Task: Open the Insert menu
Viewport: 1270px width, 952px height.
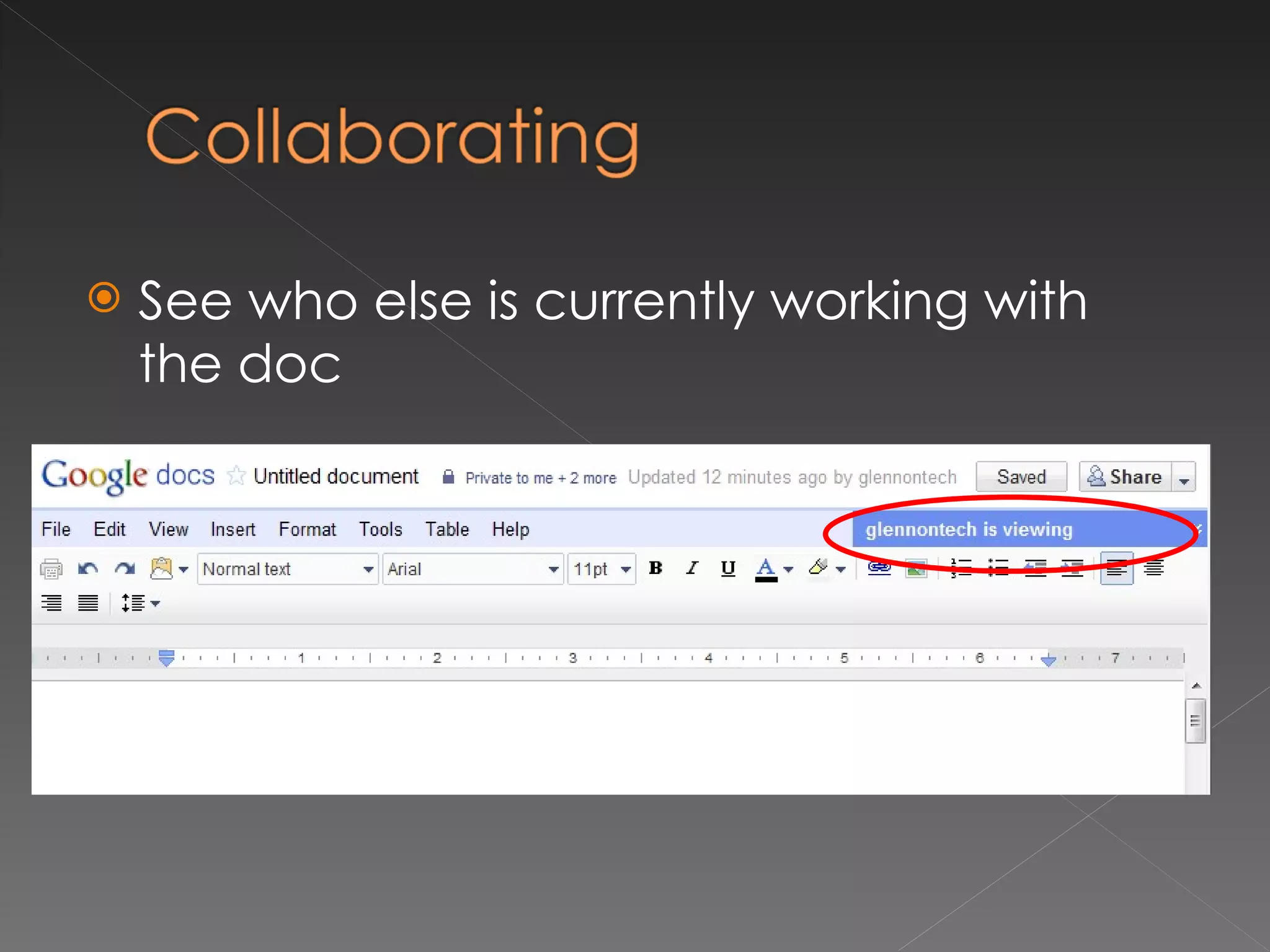Action: point(233,529)
